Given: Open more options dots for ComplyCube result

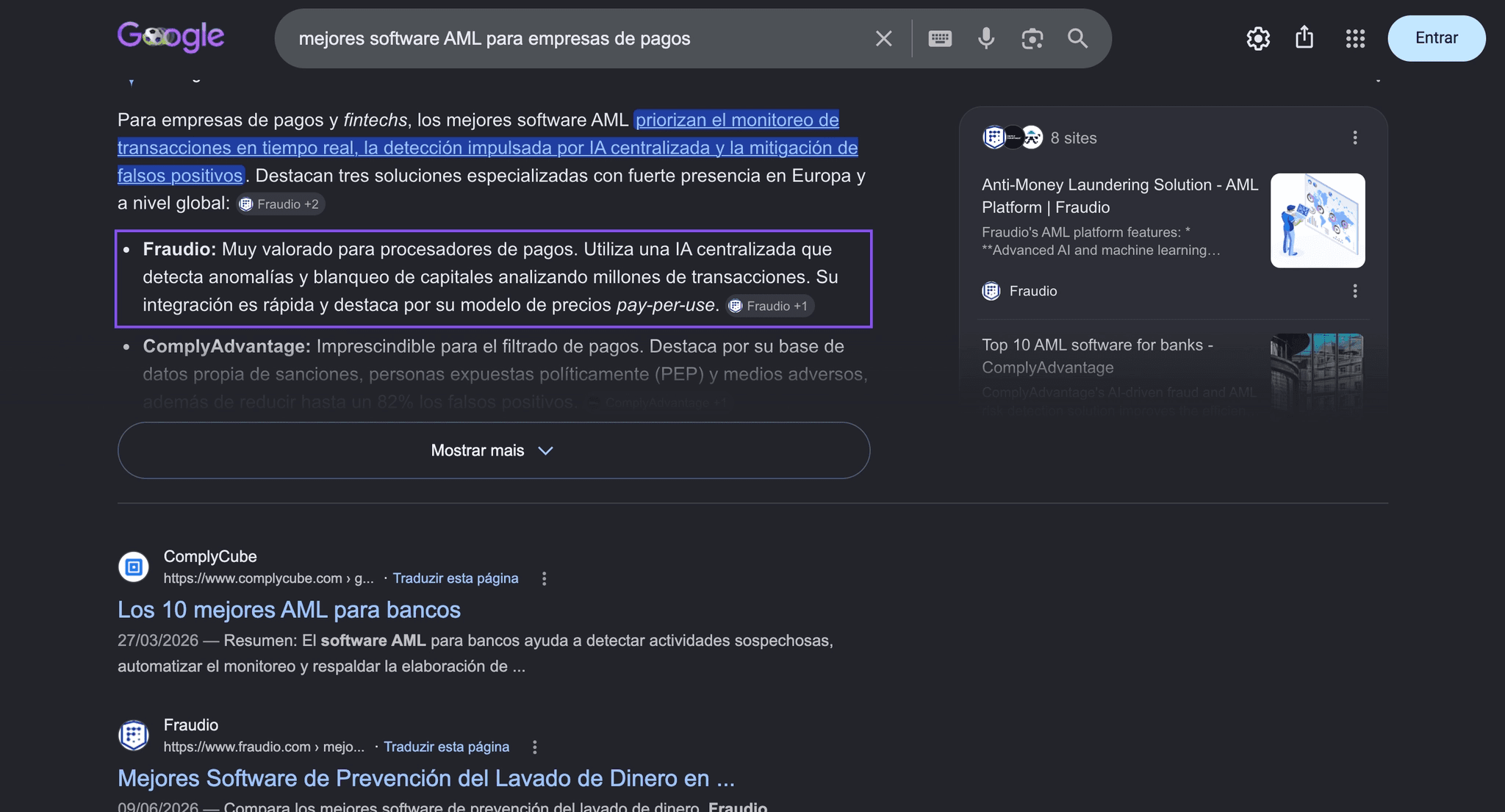Looking at the screenshot, I should click(544, 578).
